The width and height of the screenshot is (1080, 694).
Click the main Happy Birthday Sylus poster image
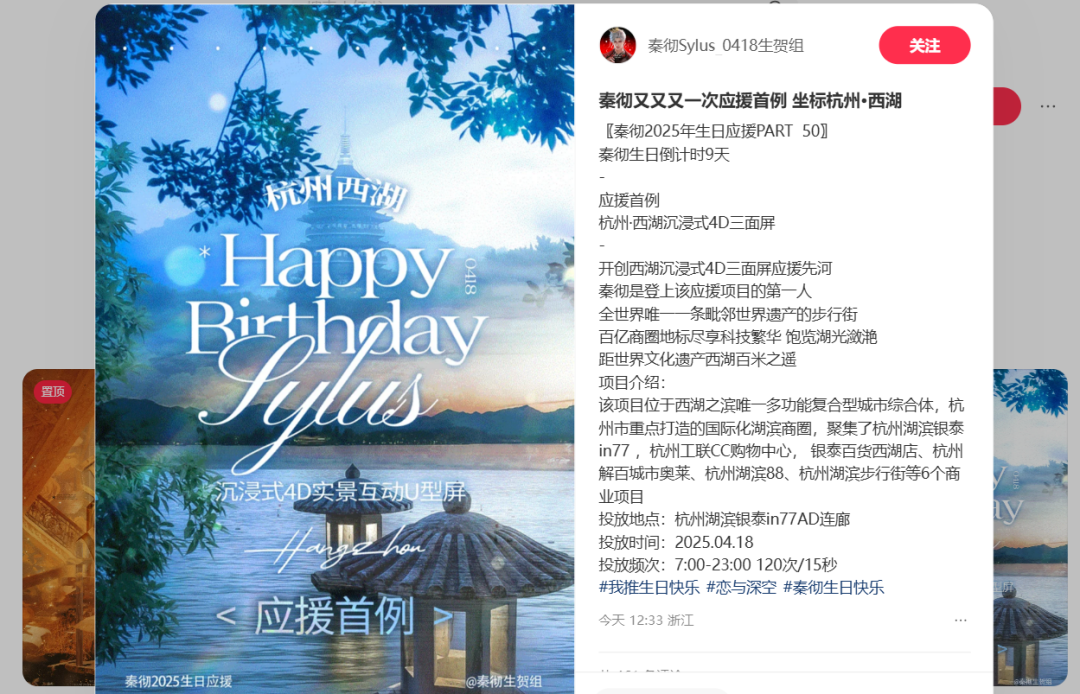tap(335, 348)
